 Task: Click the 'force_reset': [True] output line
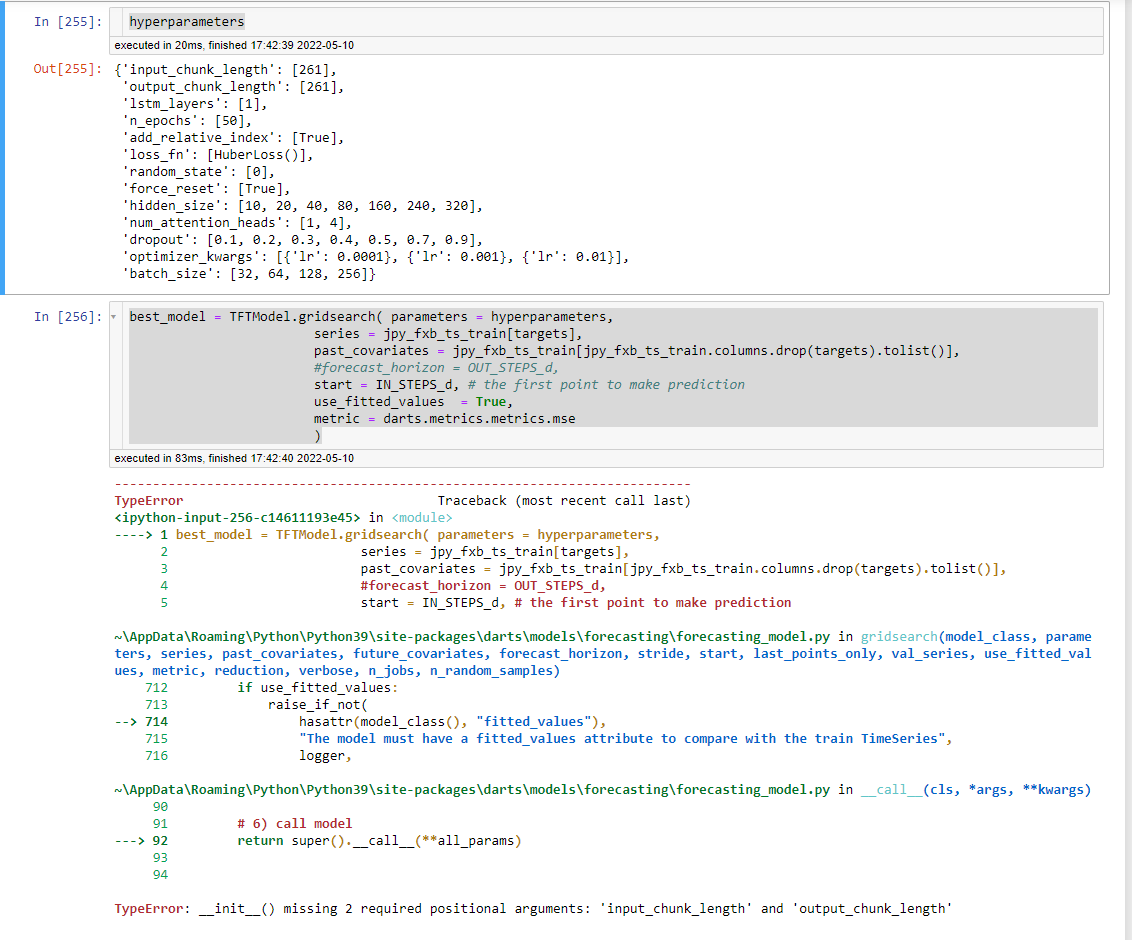coord(206,188)
